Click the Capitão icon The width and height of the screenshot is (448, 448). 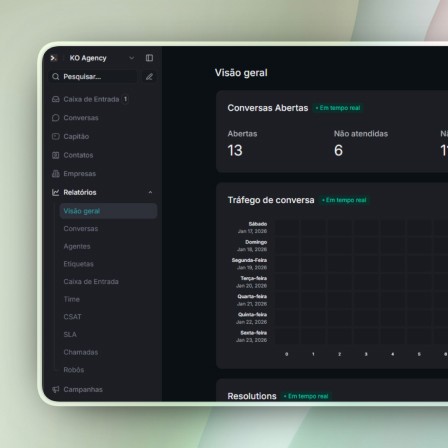[x=56, y=137]
